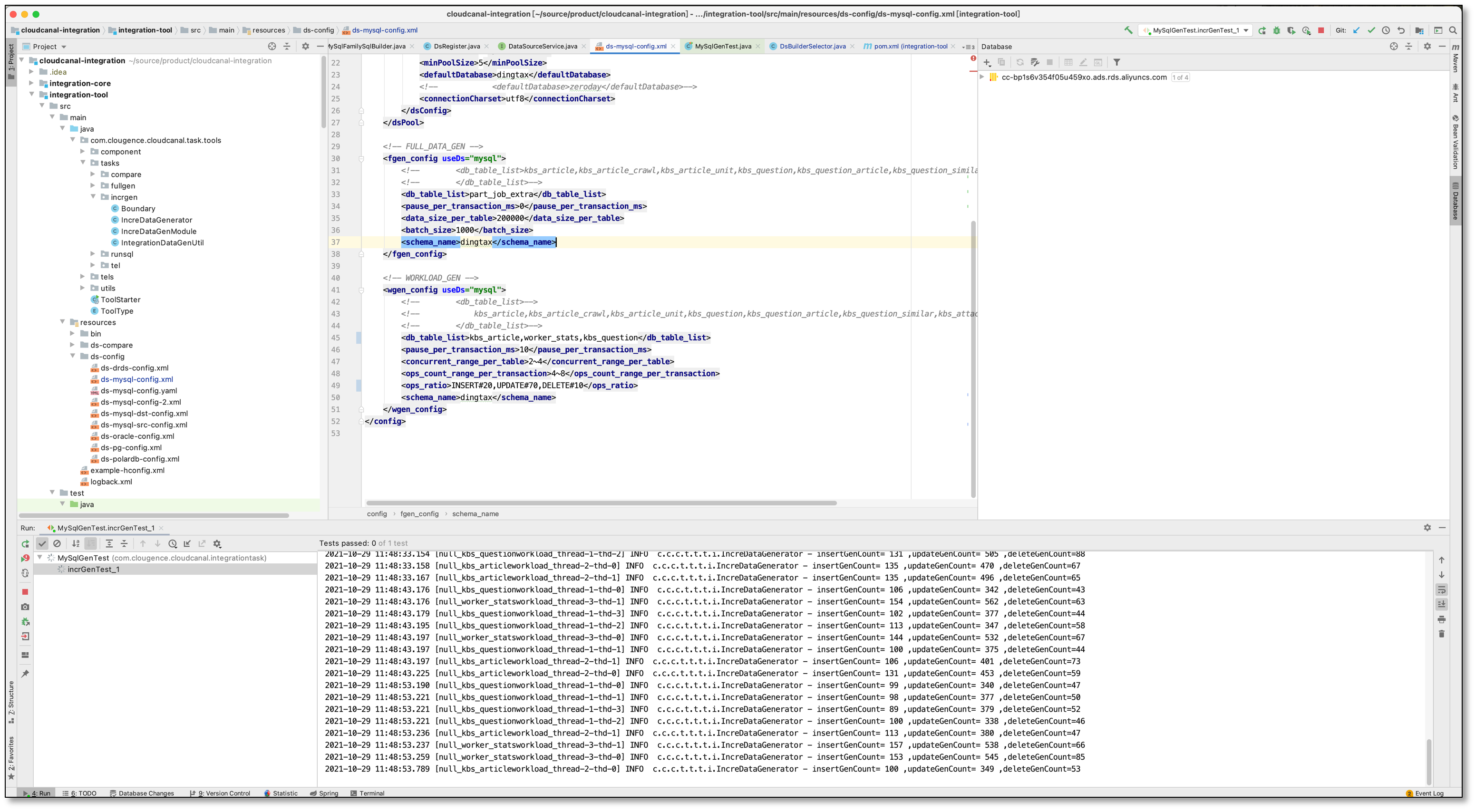Viewport: 1475px width, 812px height.
Task: Toggle Show Ignored tests button
Action: tap(57, 544)
